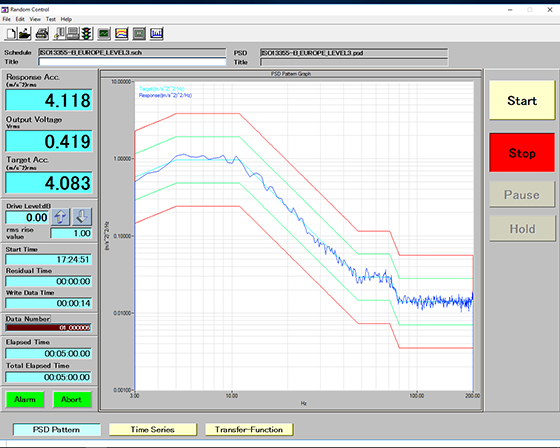Click the colored PSD profile icon
560x448 pixels.
[121, 34]
